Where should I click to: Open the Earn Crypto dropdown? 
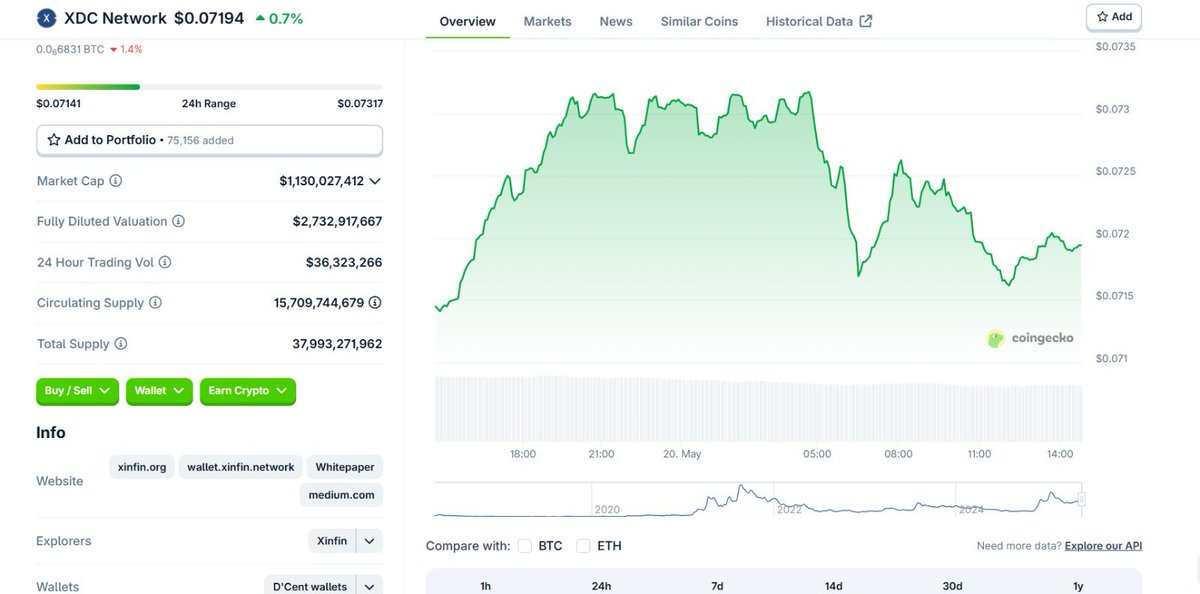click(248, 391)
